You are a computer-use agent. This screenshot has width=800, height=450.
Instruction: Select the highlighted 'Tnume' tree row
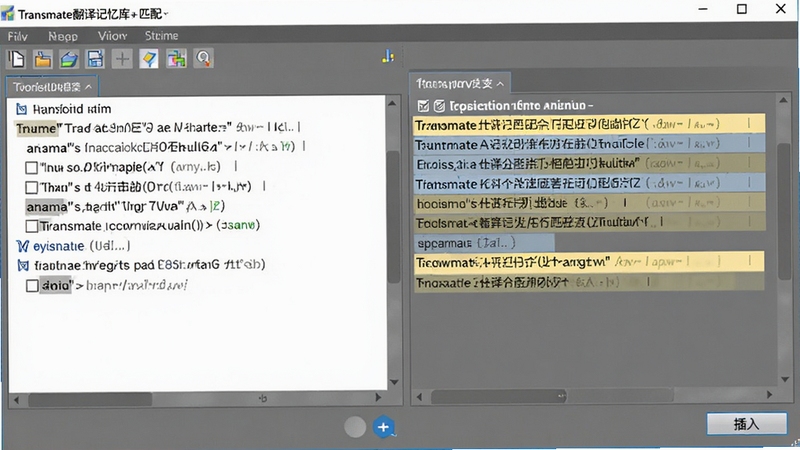(158, 128)
